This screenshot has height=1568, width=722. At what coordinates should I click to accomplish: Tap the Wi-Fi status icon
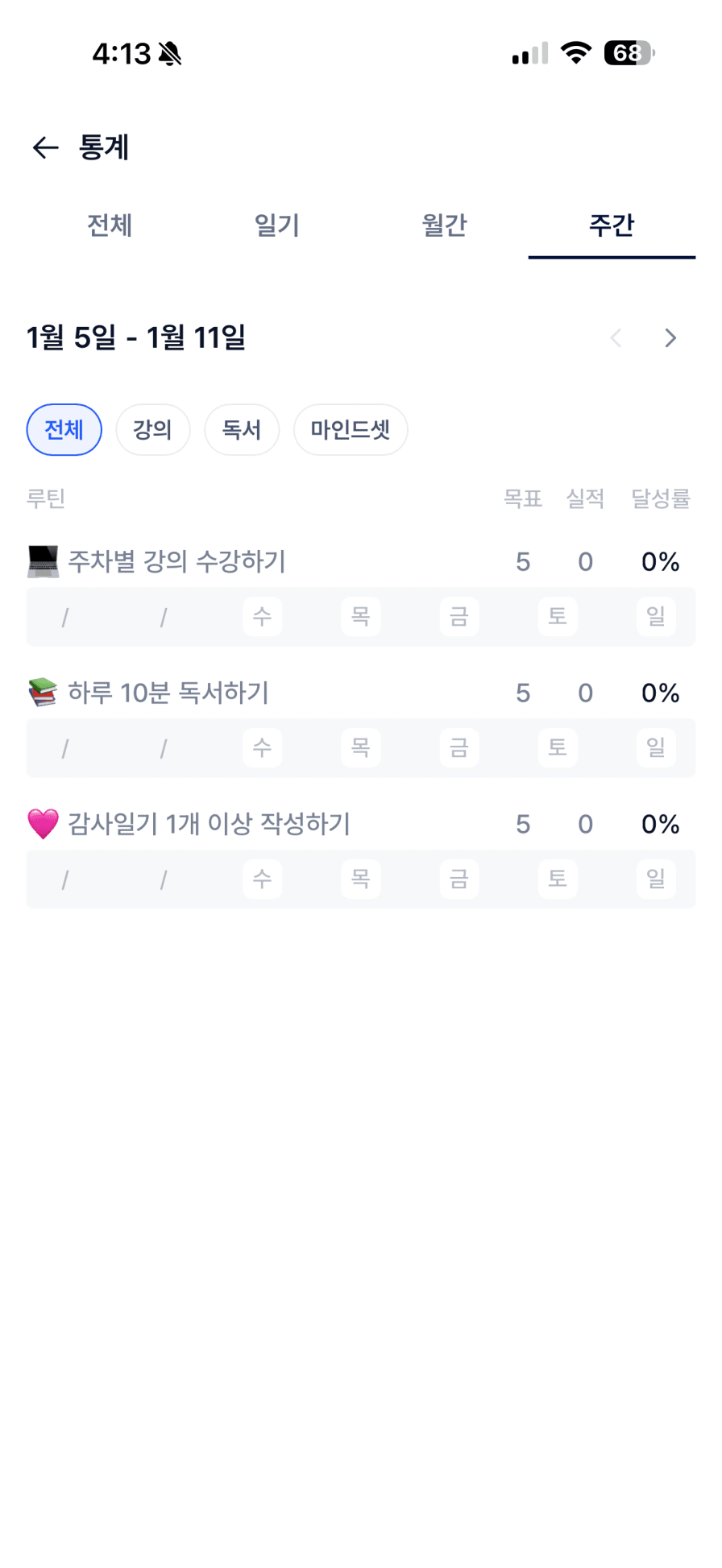[x=576, y=53]
